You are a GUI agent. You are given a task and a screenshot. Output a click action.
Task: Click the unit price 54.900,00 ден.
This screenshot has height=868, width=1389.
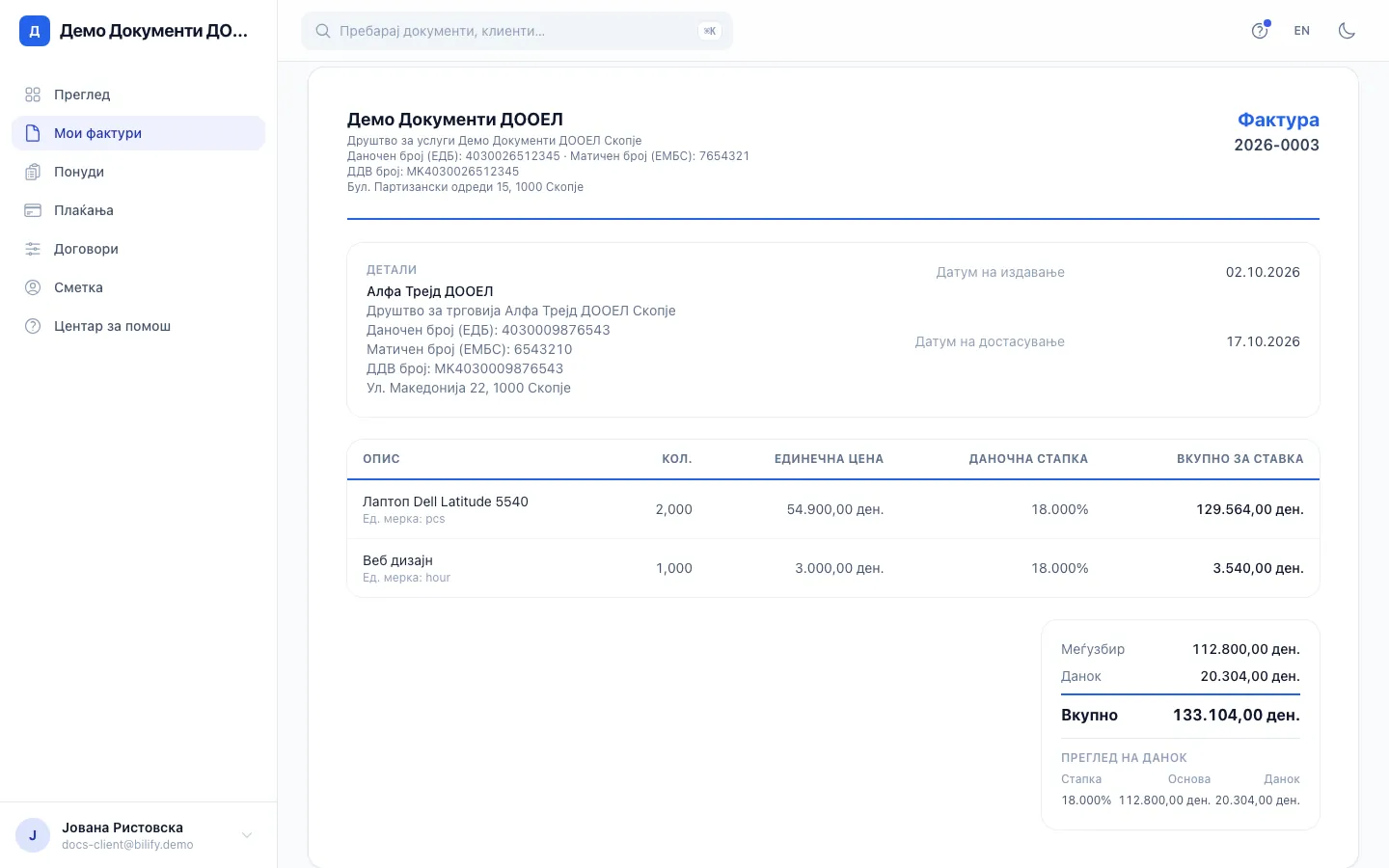point(835,509)
